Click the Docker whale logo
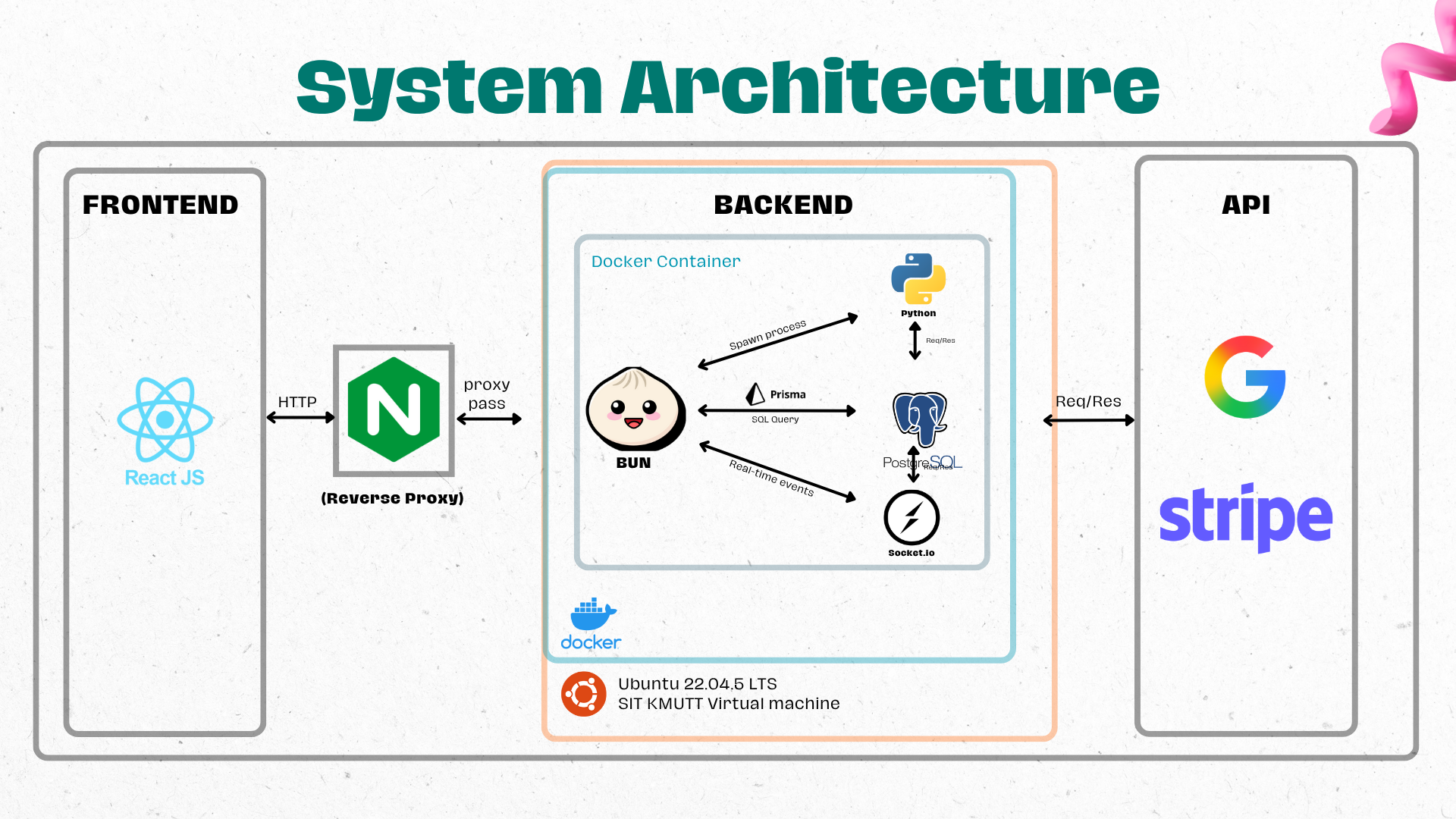1456x819 pixels. click(x=592, y=614)
